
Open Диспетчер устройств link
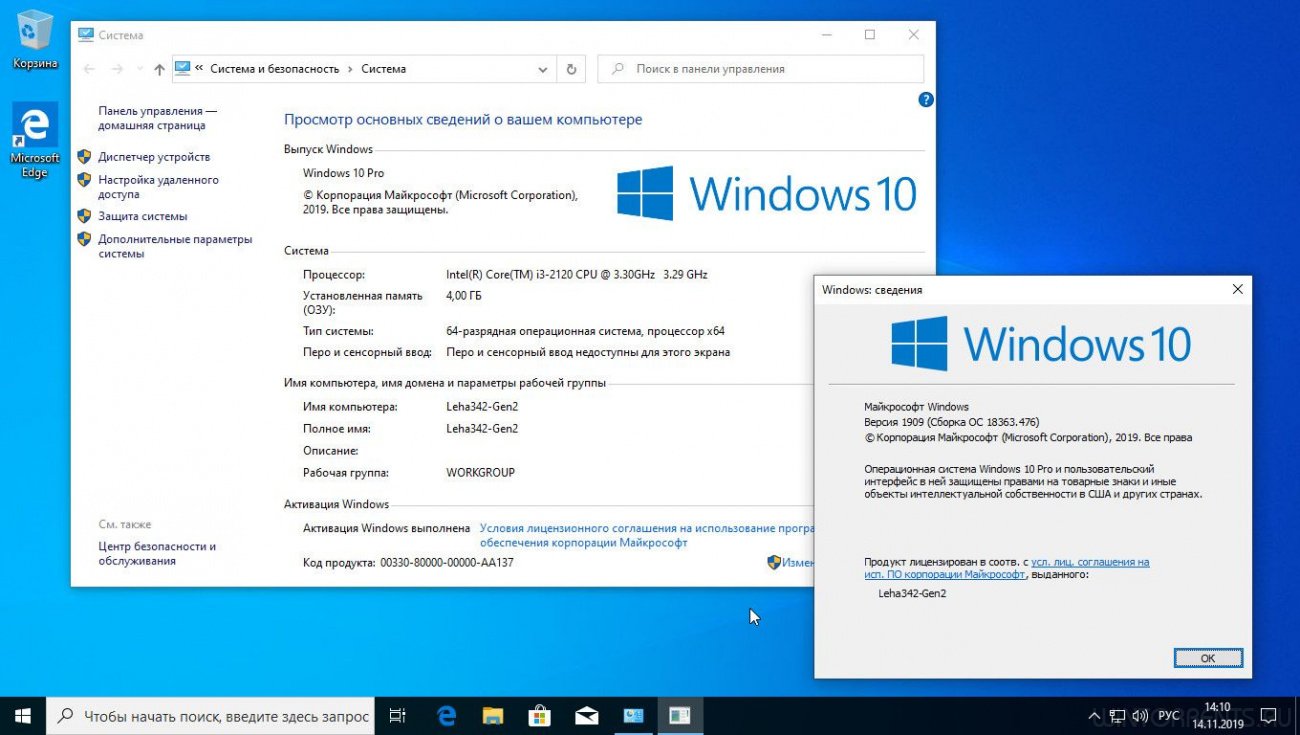click(x=154, y=157)
